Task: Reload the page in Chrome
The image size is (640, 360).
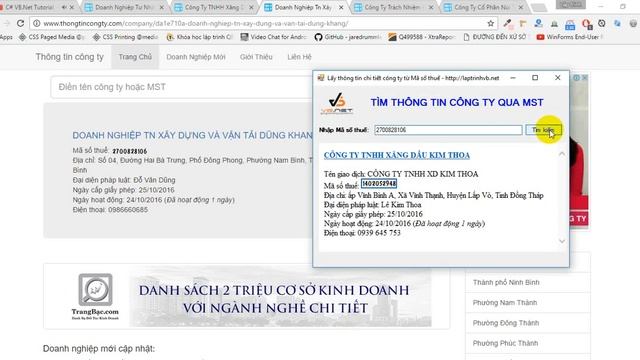Action: pos(20,24)
